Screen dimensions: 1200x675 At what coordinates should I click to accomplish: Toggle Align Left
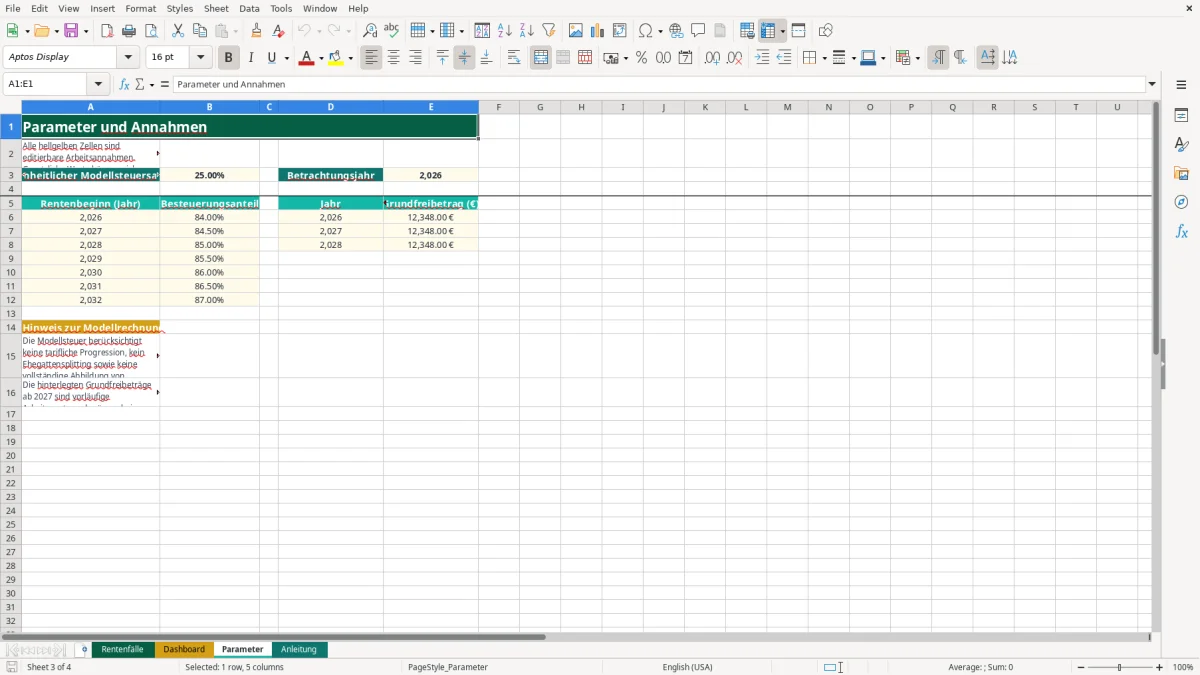[371, 58]
